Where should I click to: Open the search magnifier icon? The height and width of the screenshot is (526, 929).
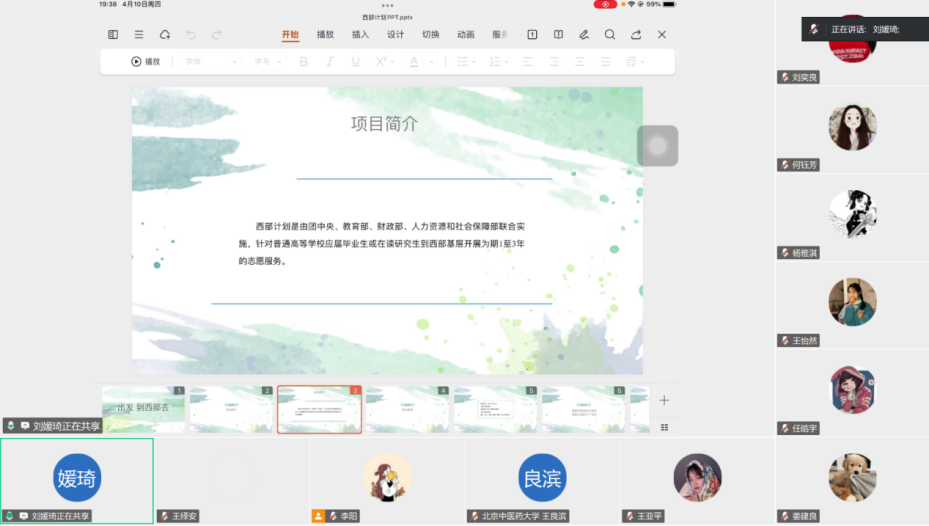(x=610, y=35)
